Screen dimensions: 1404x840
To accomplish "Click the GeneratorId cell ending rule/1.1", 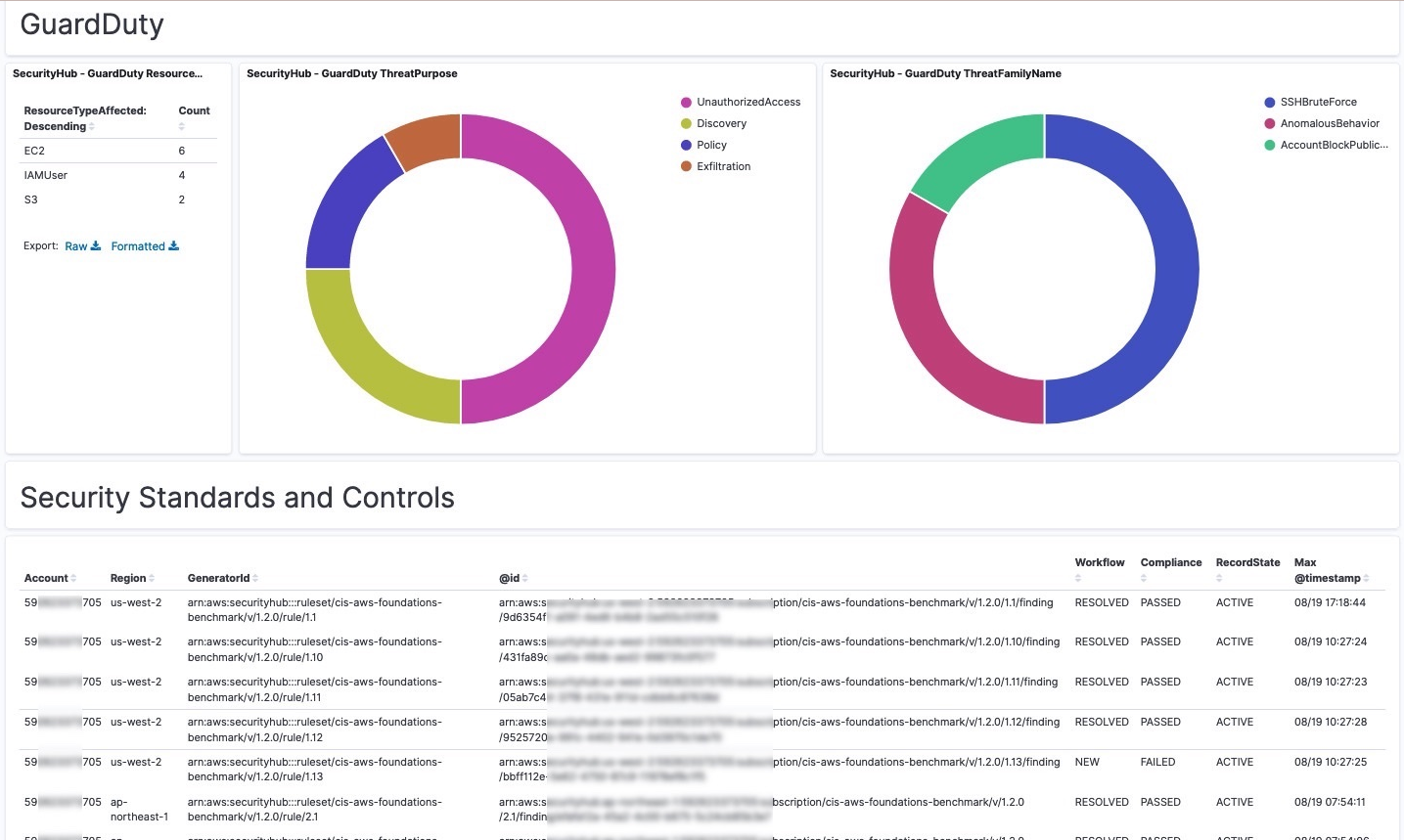I will point(314,610).
